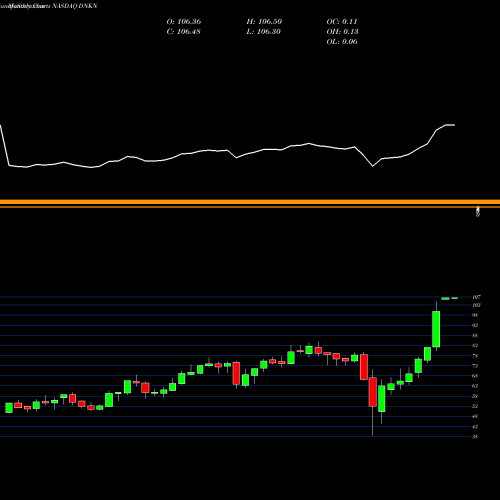Viewport: 500px width, 500px height.
Task: Select the low value 'L: 106.30'
Action: (263, 32)
